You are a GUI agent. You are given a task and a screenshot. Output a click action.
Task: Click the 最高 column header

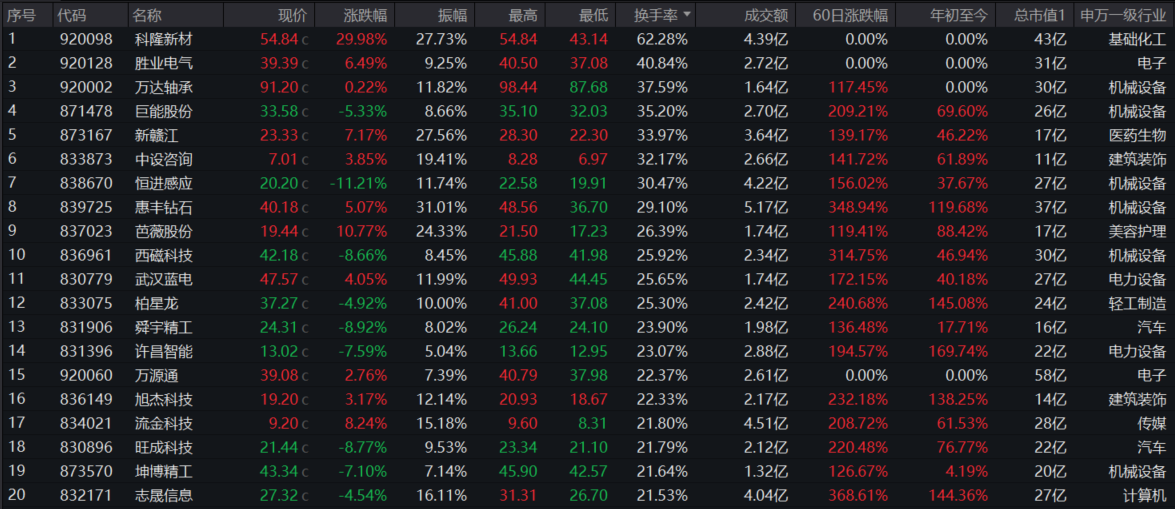click(522, 14)
